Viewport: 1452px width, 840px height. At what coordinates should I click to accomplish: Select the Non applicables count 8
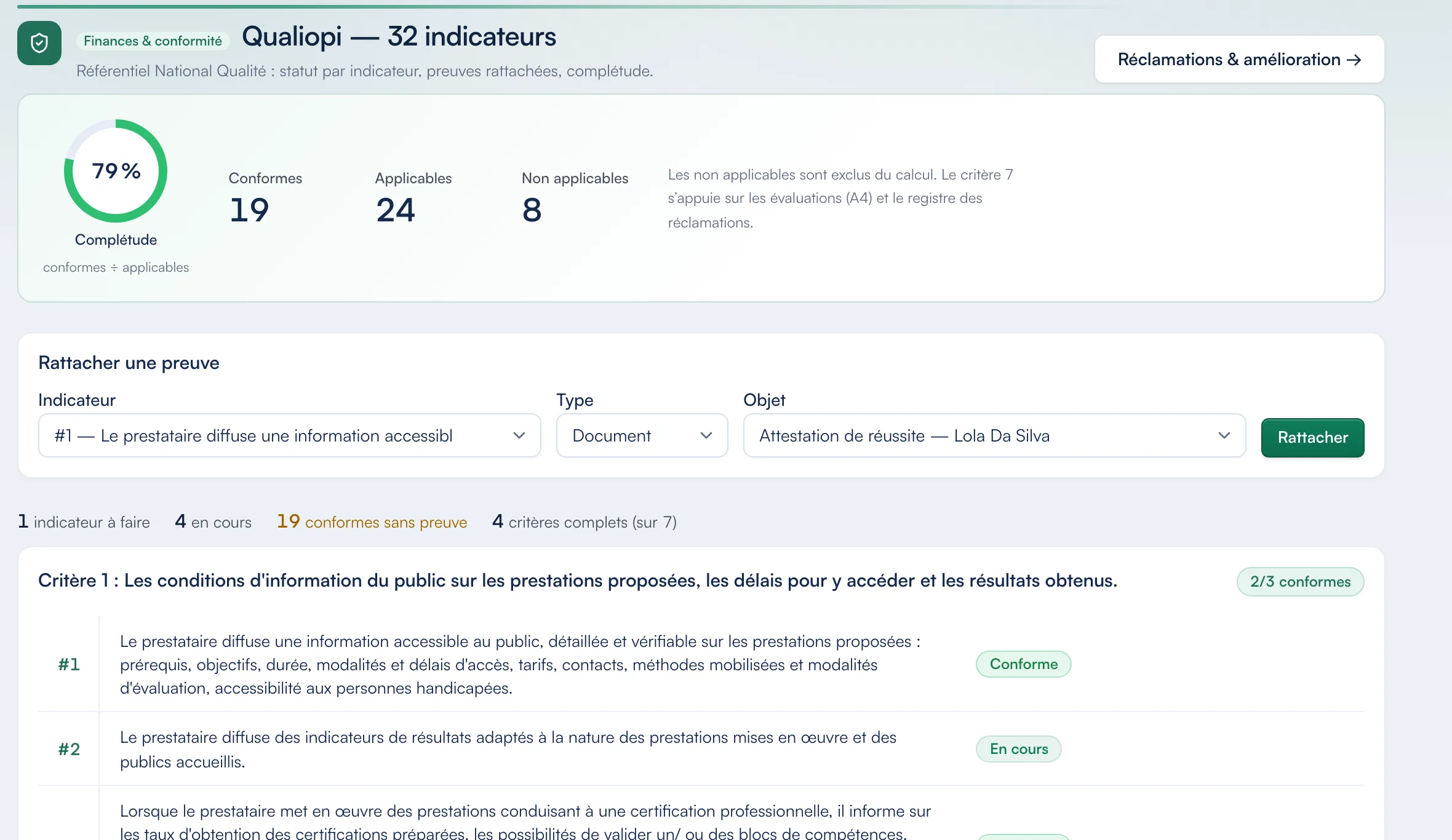coord(532,210)
